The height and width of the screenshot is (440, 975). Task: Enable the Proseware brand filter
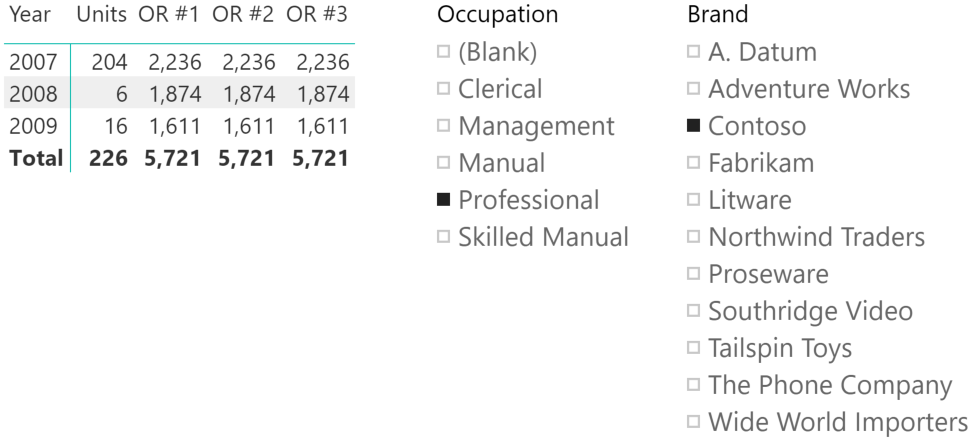pos(693,273)
